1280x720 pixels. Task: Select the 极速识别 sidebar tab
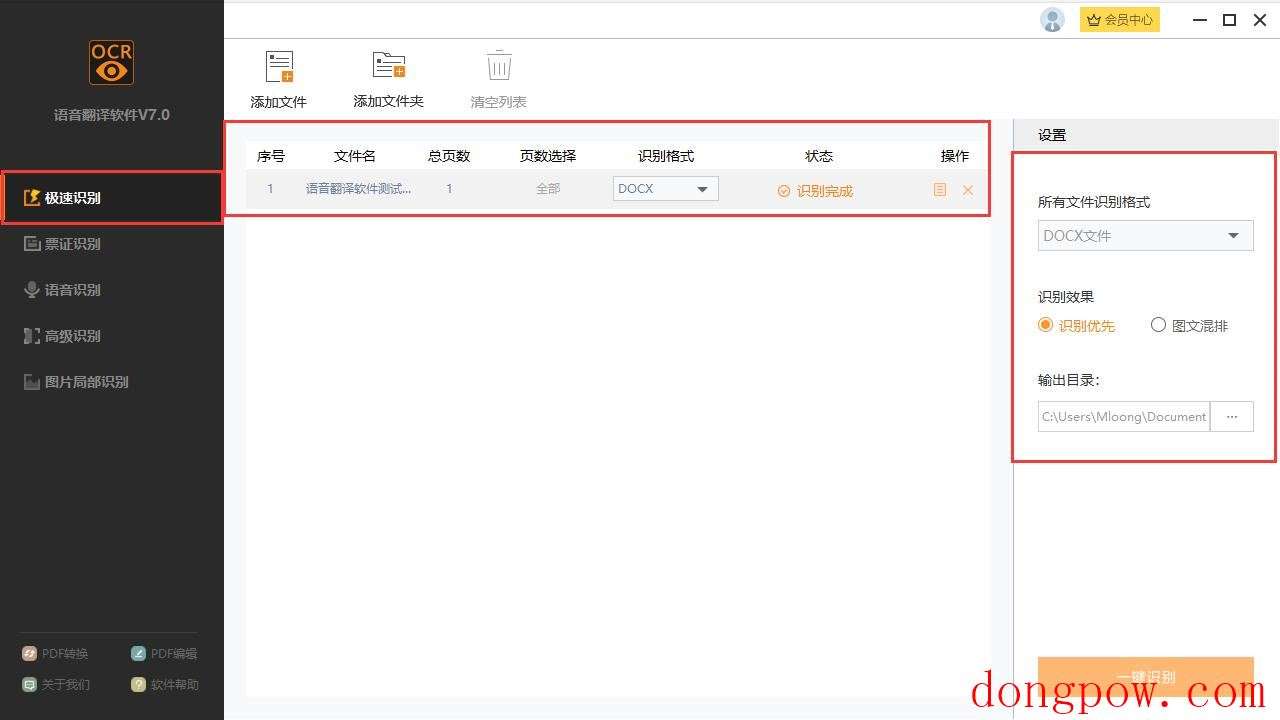(x=112, y=198)
